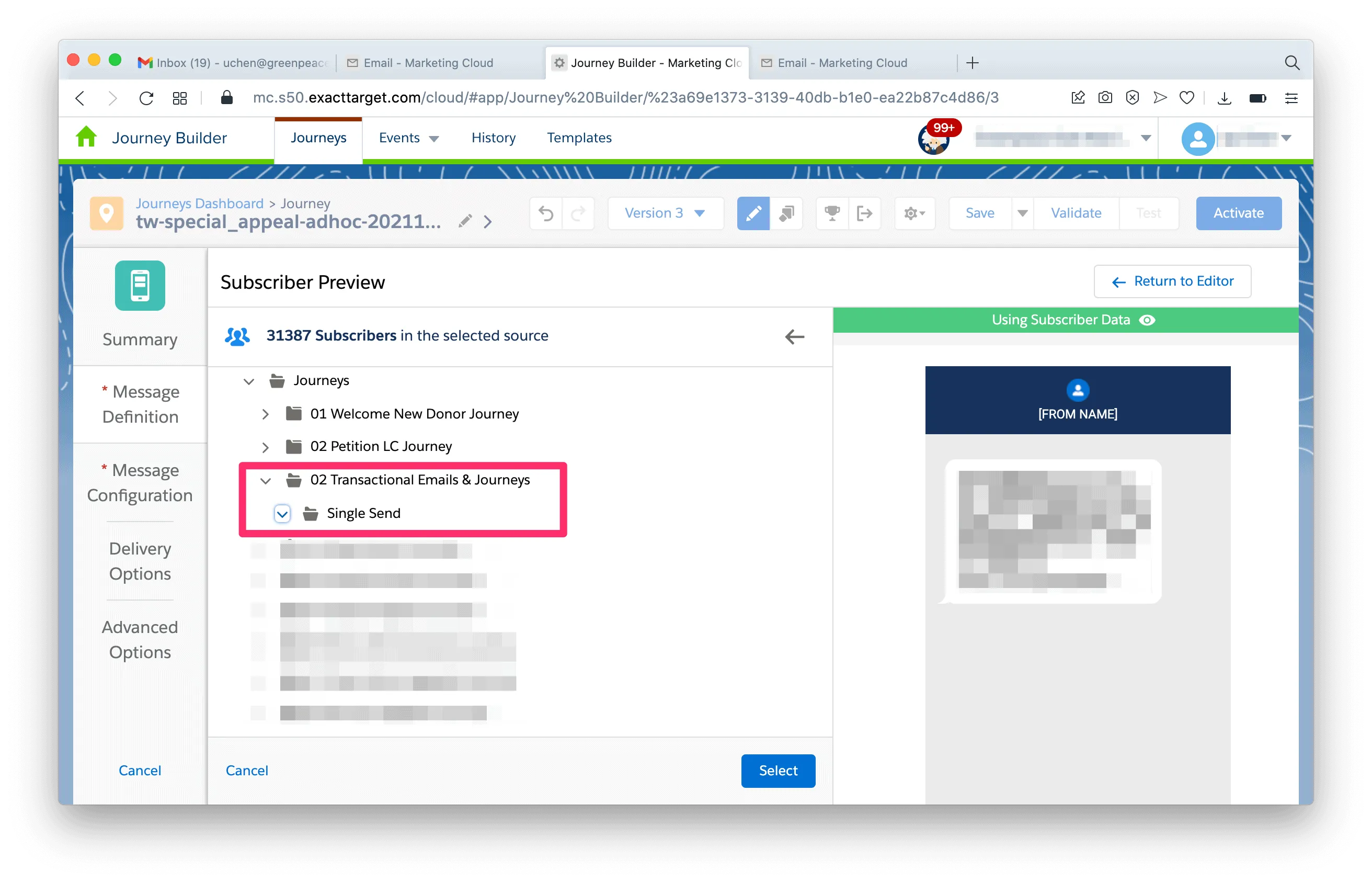Click the browser back arrow
1372x882 pixels.
pyautogui.click(x=79, y=98)
